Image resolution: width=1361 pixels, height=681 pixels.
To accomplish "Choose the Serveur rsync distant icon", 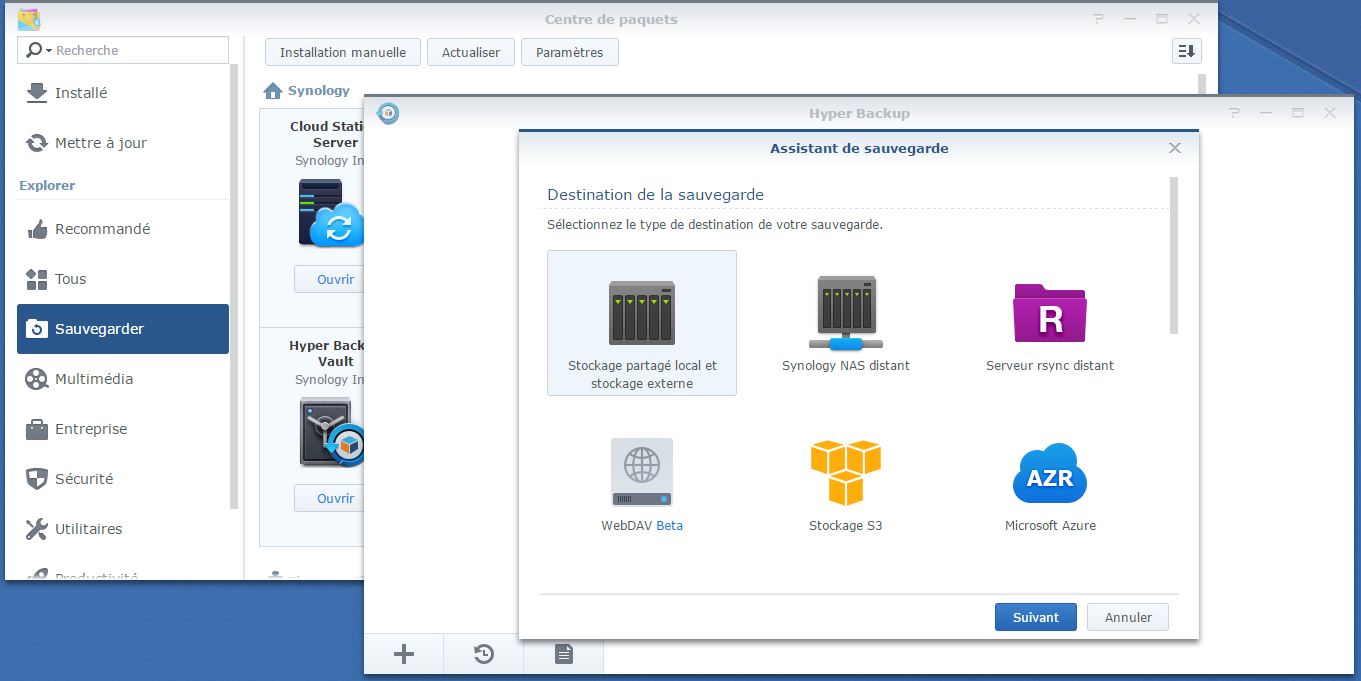I will tap(1049, 312).
